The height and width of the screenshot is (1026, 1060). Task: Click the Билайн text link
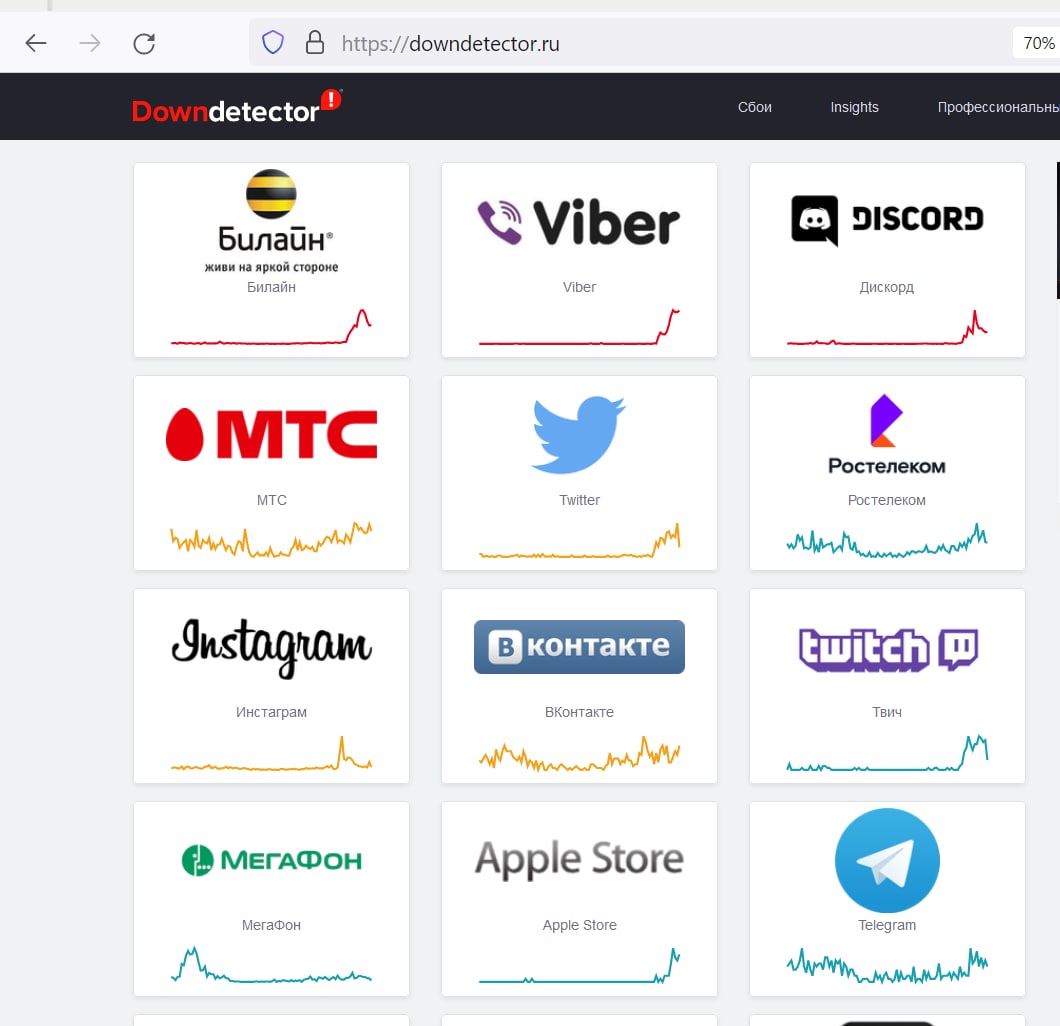[x=271, y=287]
